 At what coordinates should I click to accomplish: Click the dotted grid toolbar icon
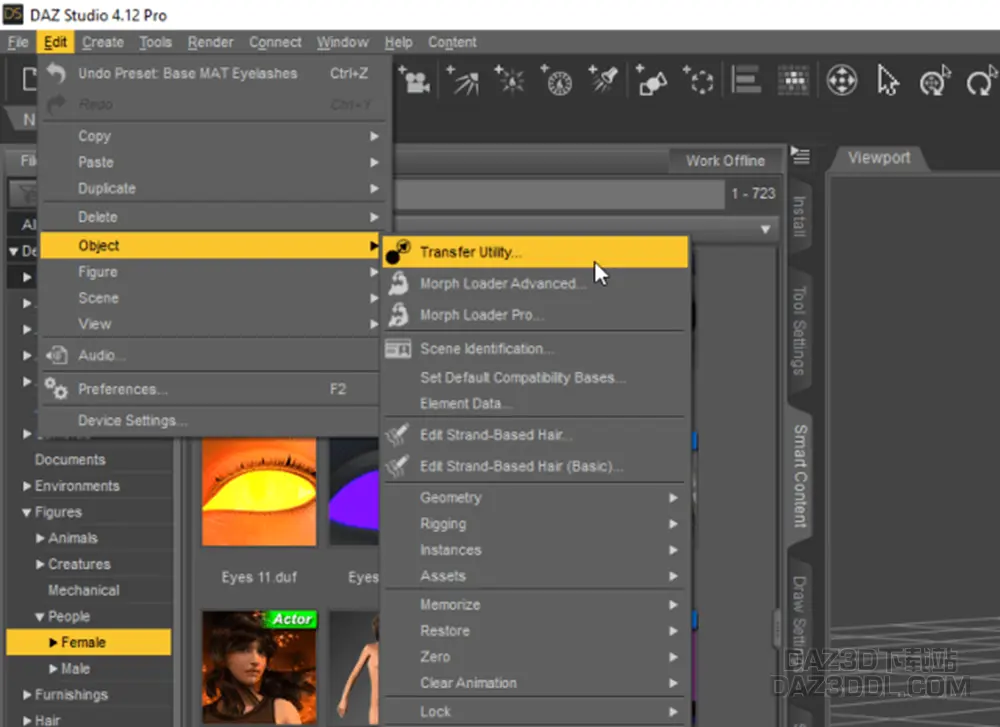[793, 80]
